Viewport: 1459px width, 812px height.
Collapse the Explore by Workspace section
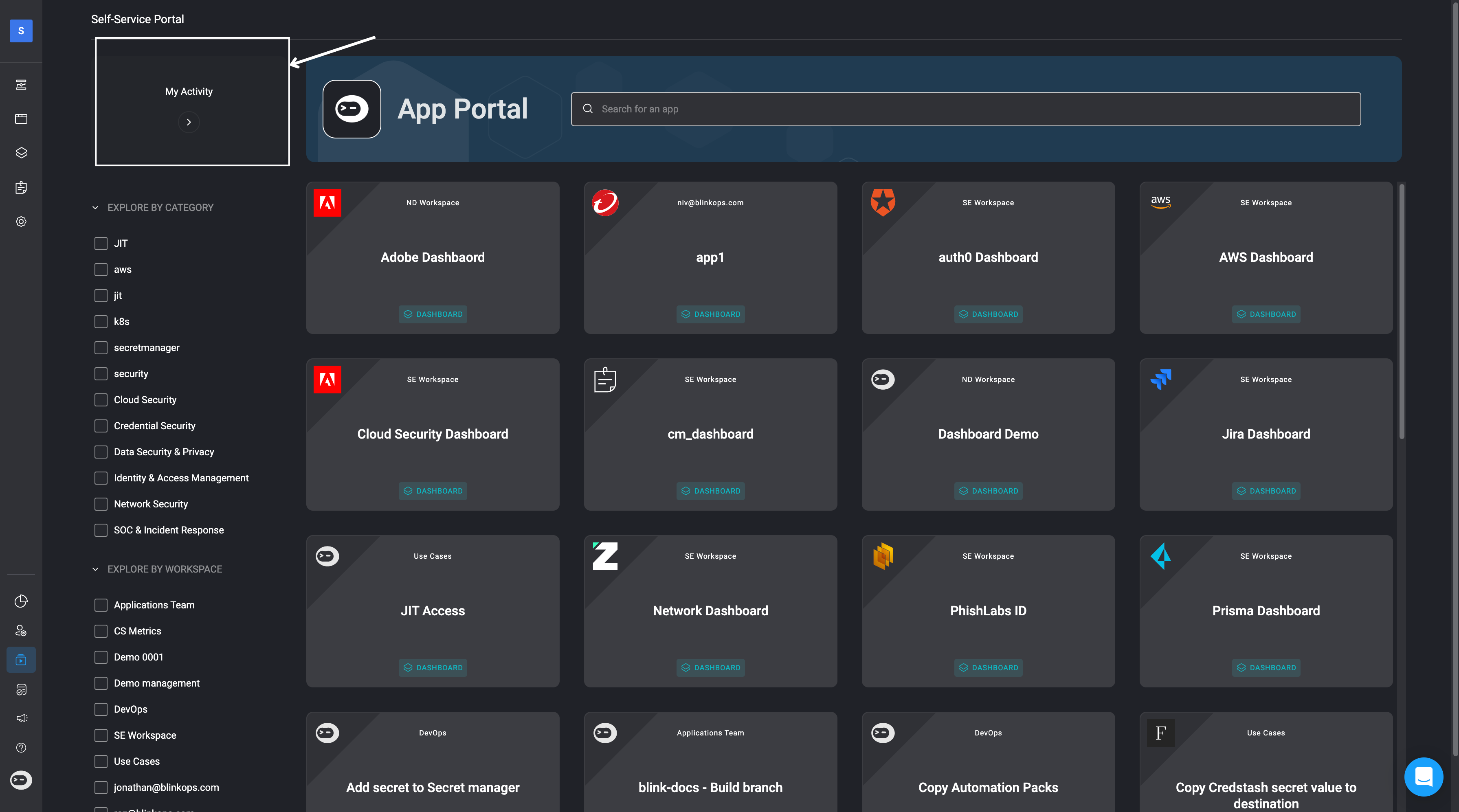[x=95, y=569]
